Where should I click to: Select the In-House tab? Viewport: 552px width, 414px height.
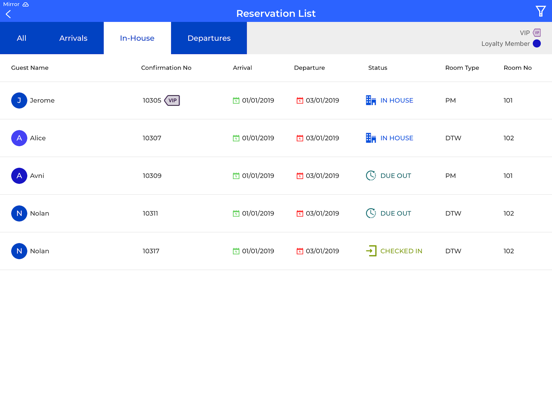click(x=137, y=38)
